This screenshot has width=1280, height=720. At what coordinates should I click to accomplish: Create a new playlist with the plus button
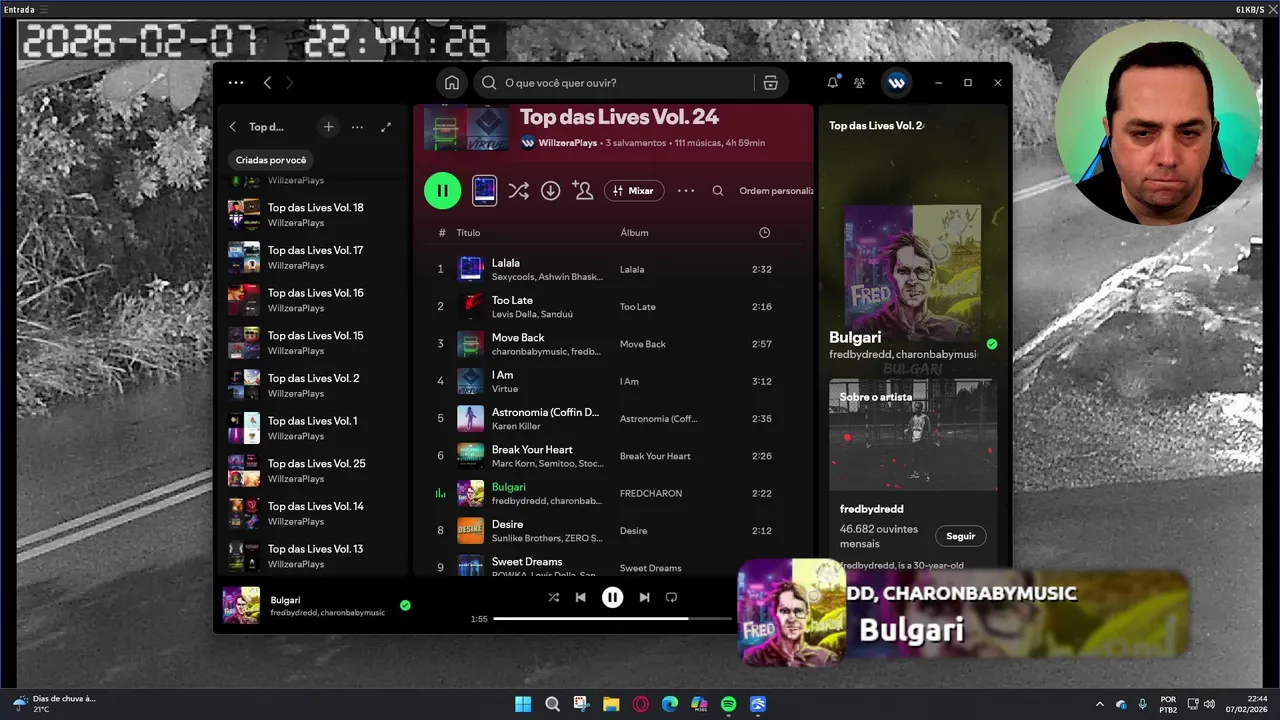(x=328, y=127)
